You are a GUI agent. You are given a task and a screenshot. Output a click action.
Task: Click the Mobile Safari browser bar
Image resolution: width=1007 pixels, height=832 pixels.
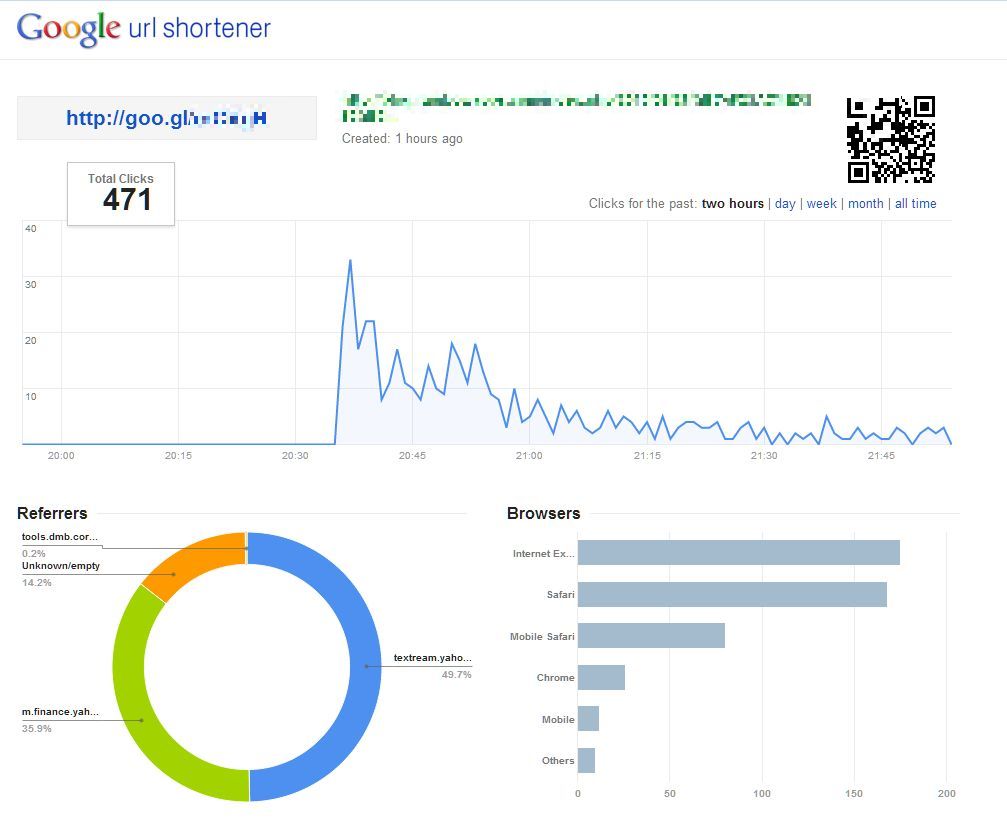tap(651, 636)
